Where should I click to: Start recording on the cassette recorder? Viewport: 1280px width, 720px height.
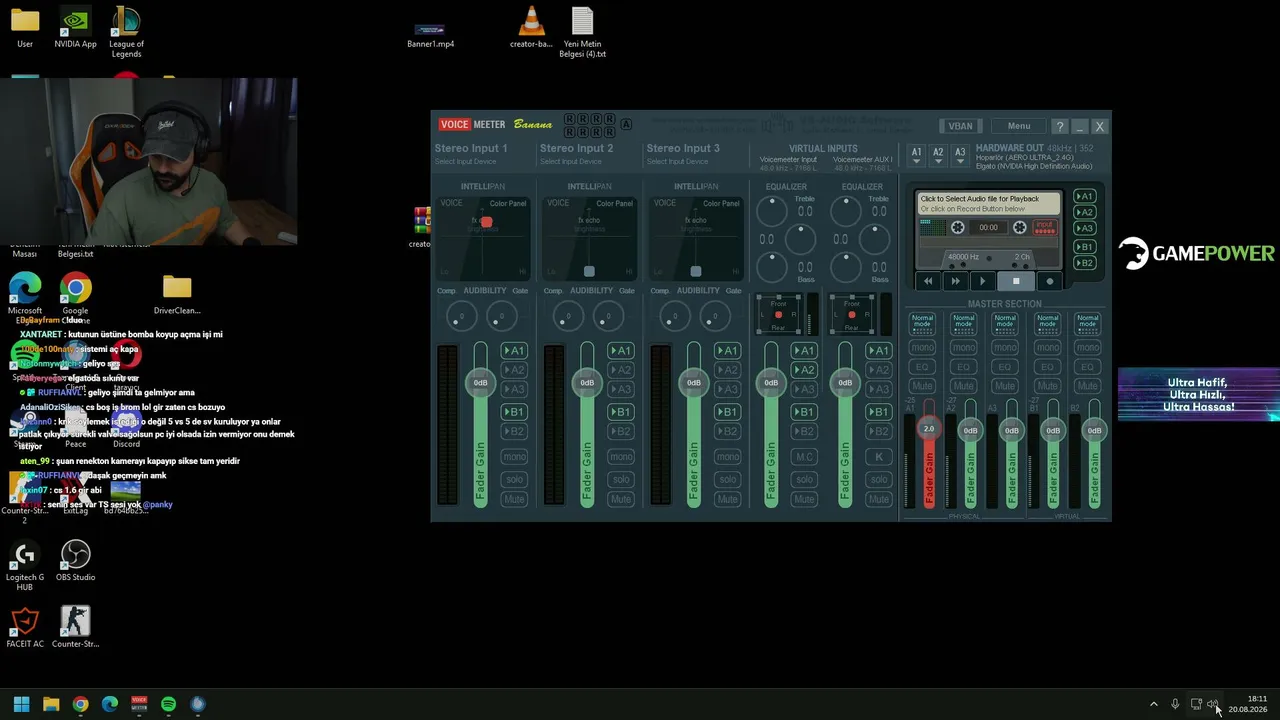coord(1050,281)
